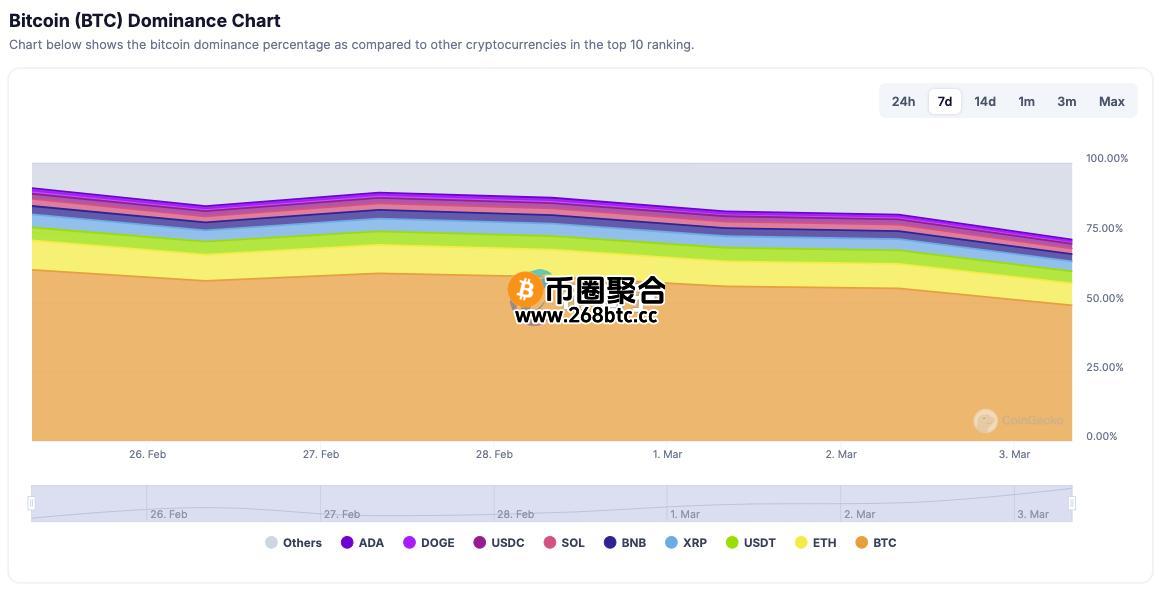The height and width of the screenshot is (595, 1170).
Task: Toggle DOGE legend color dot
Action: coord(409,543)
